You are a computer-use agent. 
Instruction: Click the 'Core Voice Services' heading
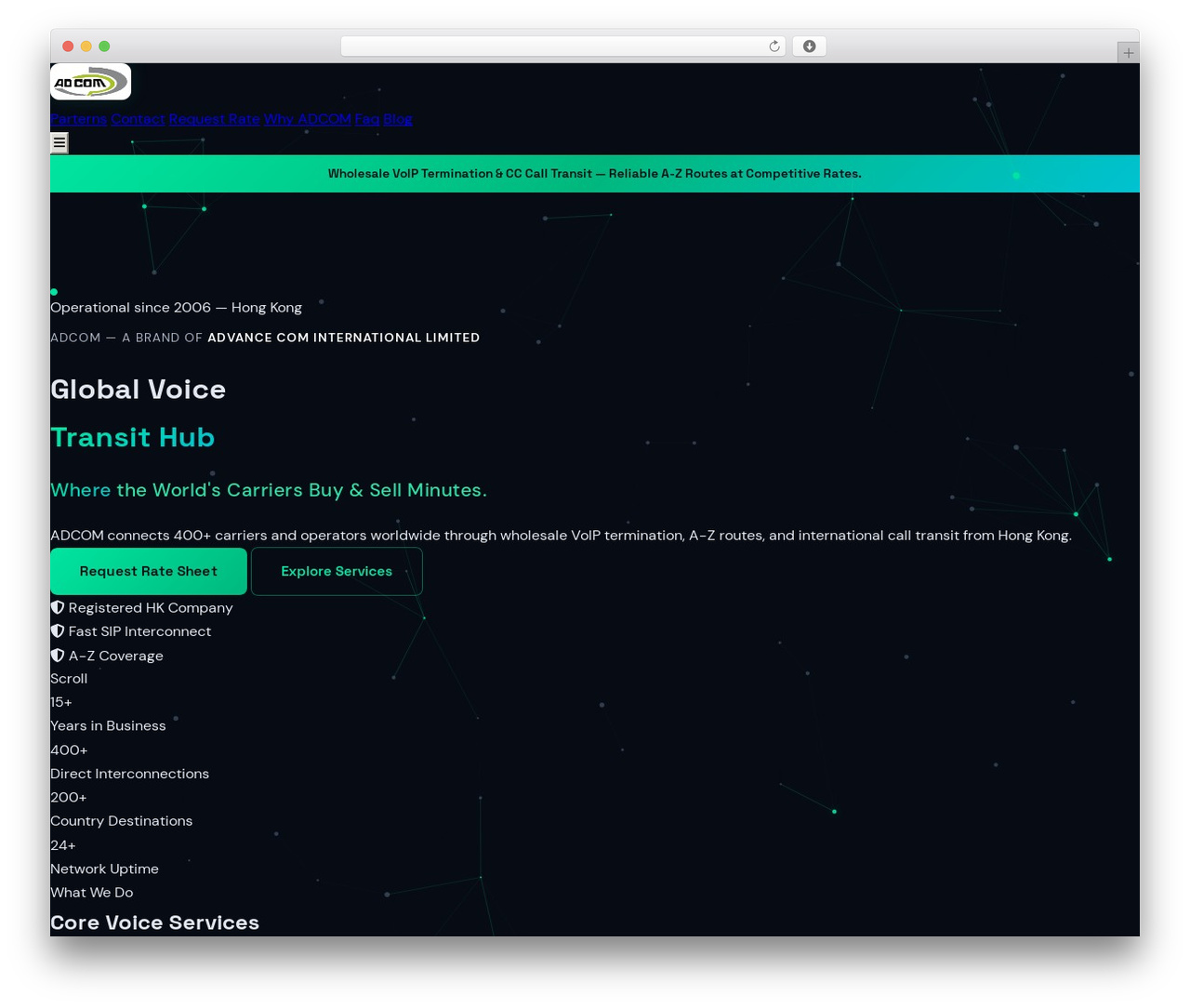point(154,922)
